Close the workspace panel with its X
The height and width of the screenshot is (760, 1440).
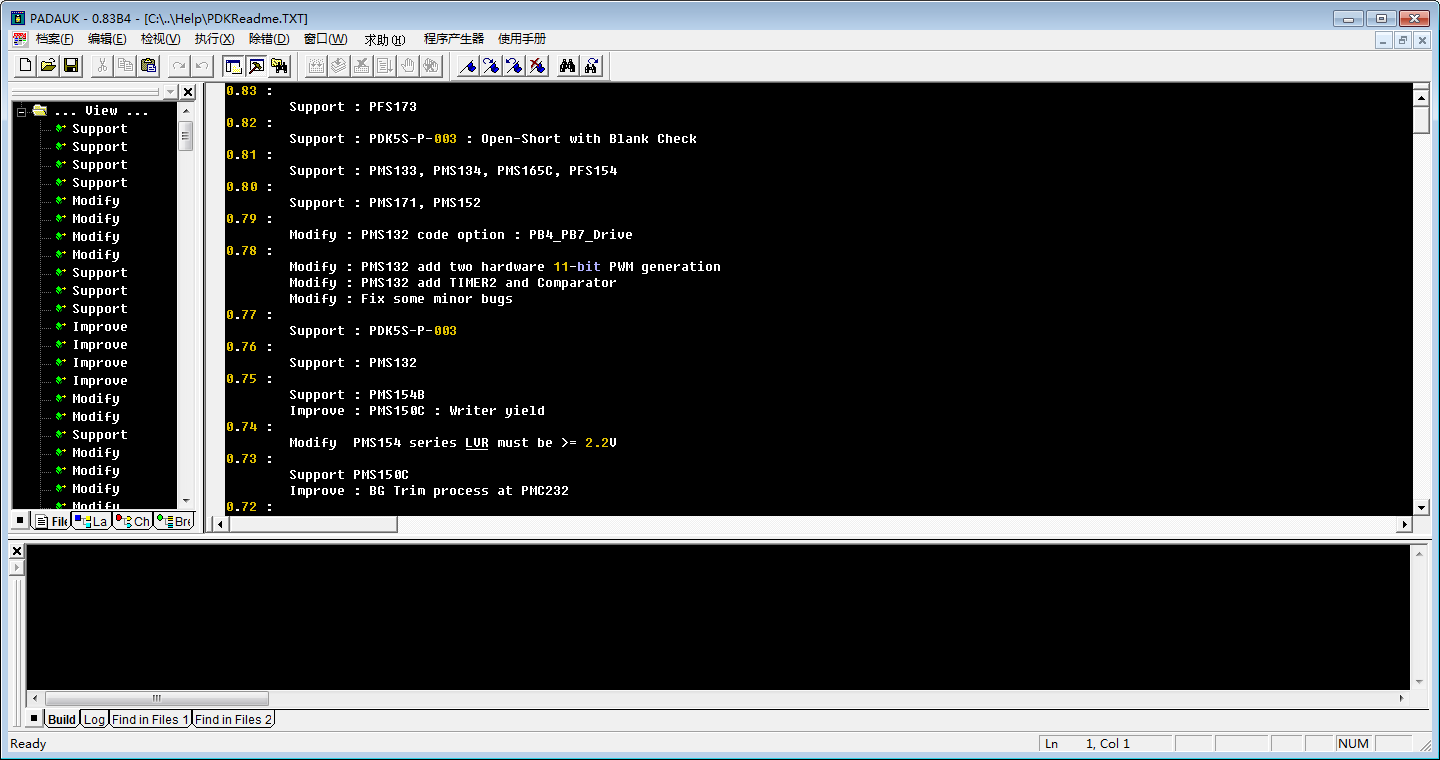coord(187,92)
